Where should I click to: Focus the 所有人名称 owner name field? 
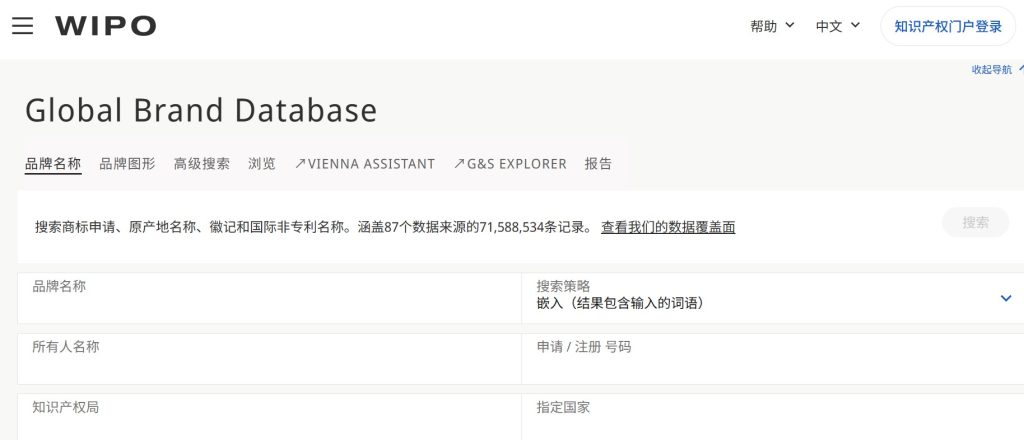point(268,363)
